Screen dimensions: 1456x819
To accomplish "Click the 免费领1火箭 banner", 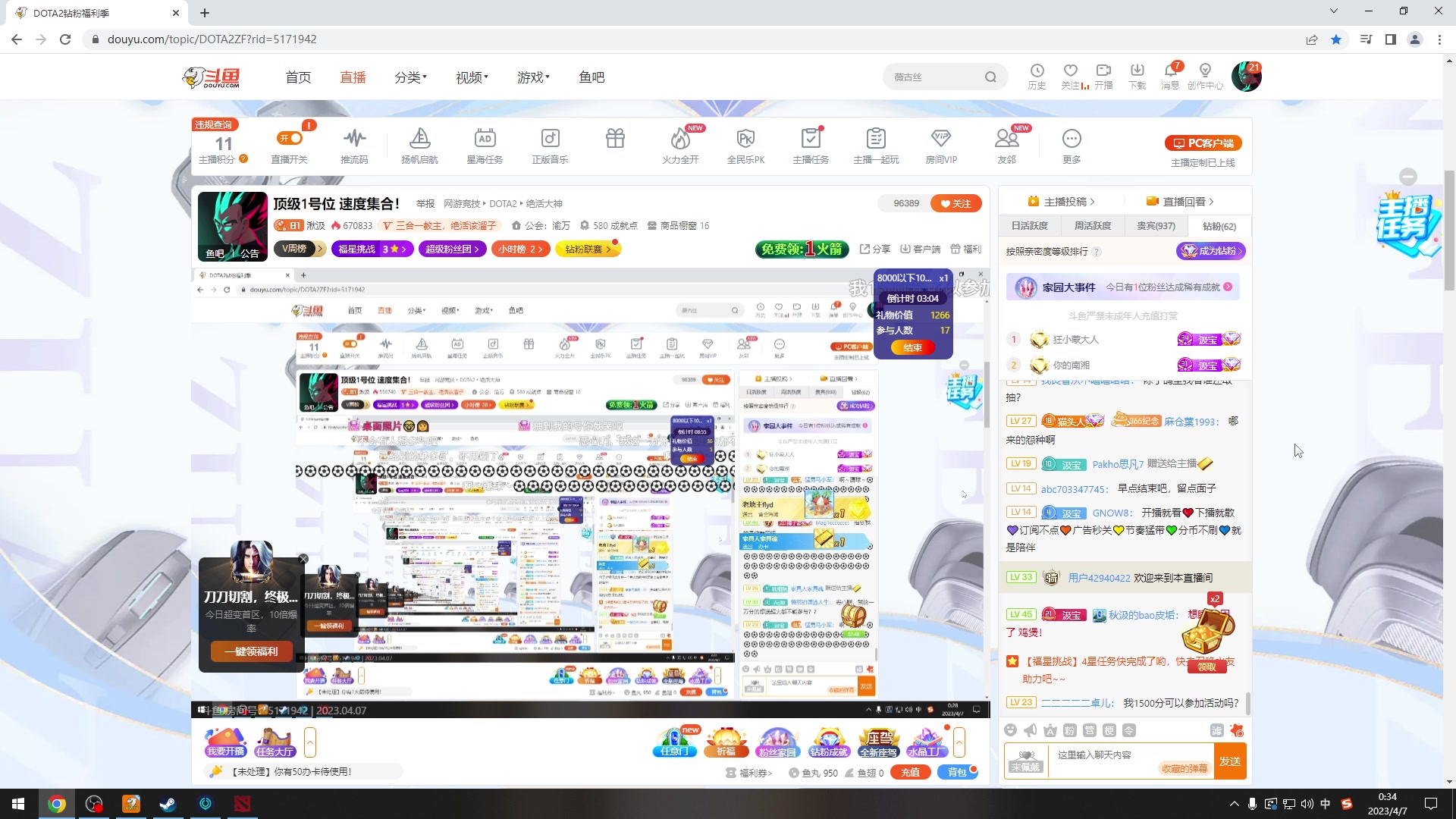I will pyautogui.click(x=802, y=249).
